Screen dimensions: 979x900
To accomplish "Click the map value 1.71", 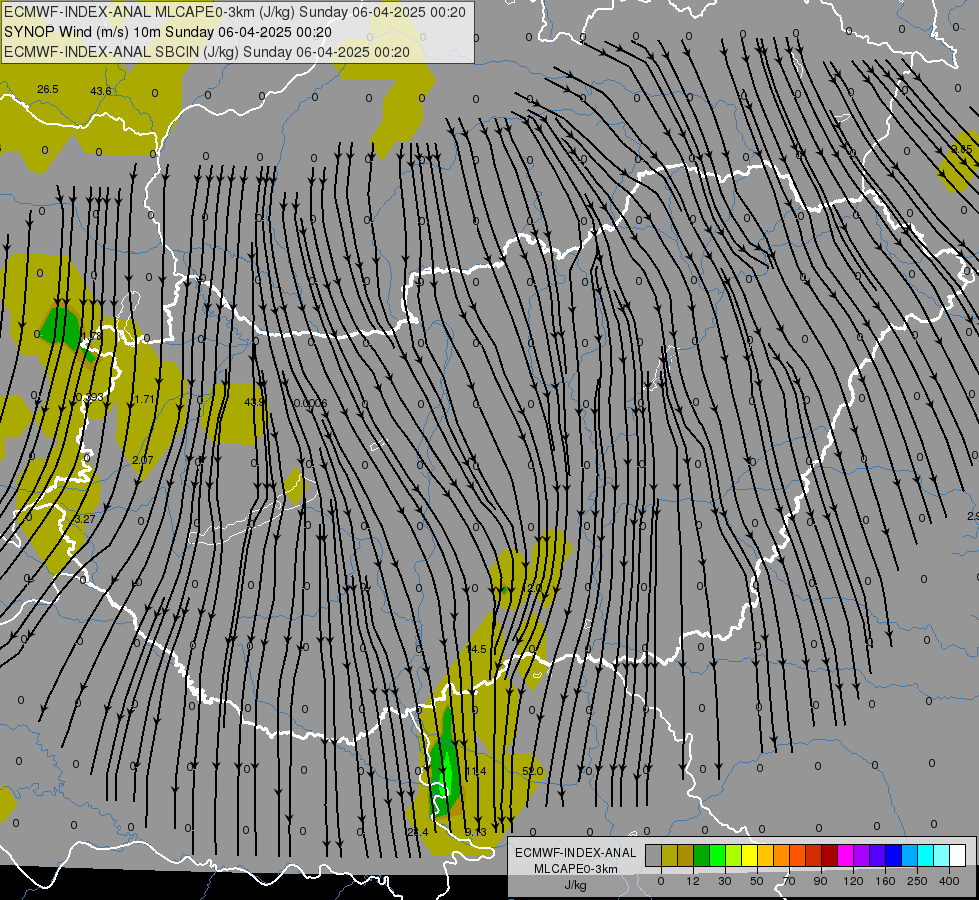I will tap(144, 399).
